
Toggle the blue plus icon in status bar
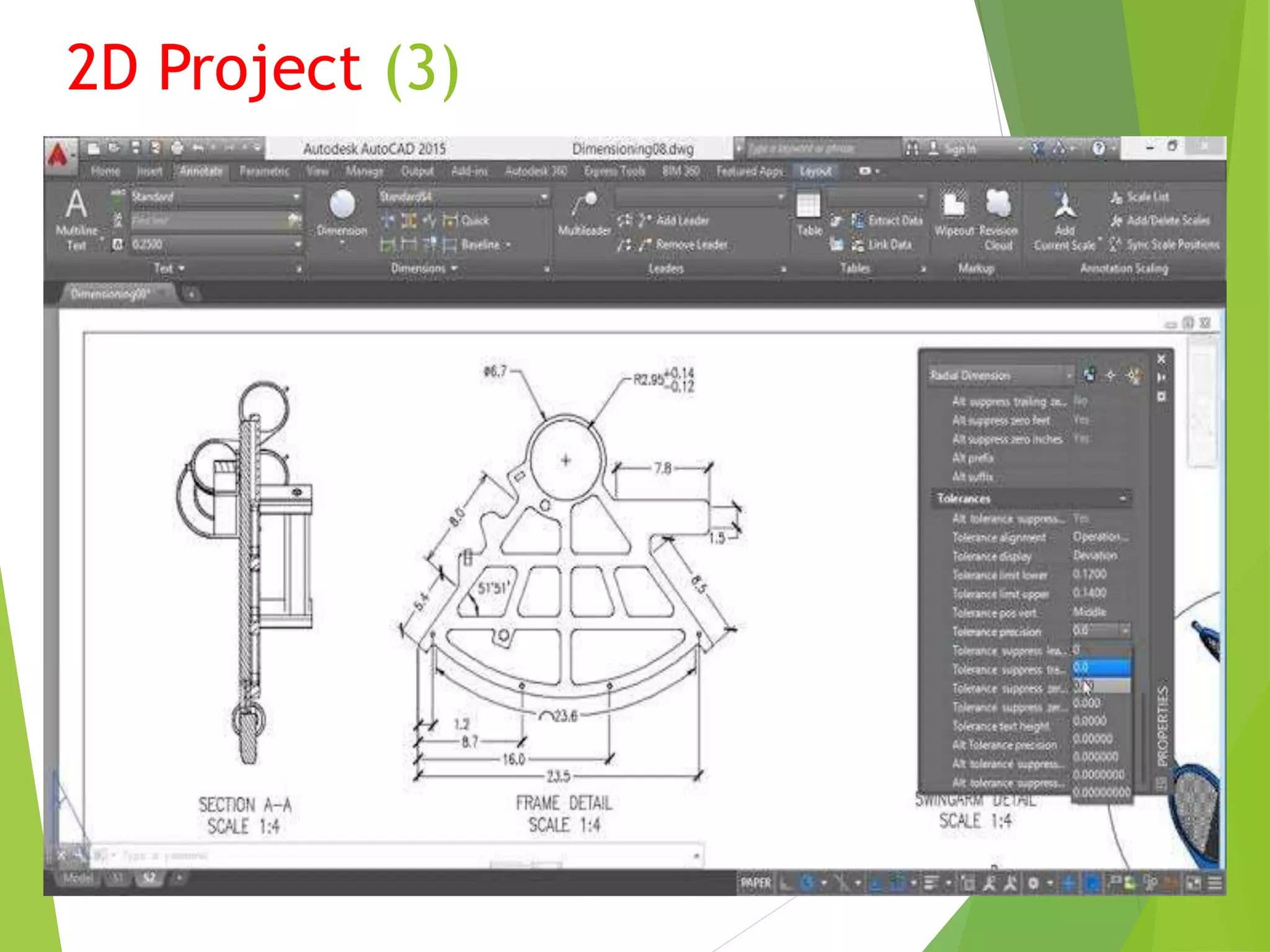click(1068, 883)
